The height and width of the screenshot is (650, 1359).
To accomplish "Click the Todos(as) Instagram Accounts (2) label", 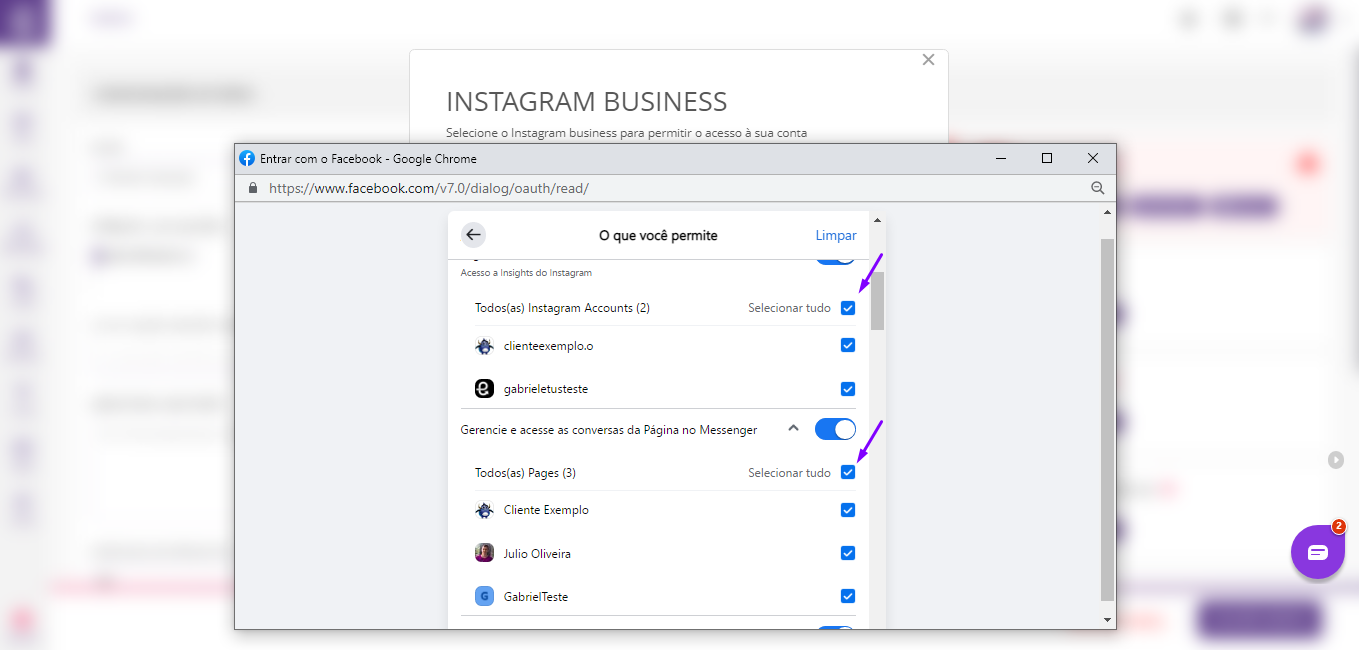I will click(x=562, y=308).
